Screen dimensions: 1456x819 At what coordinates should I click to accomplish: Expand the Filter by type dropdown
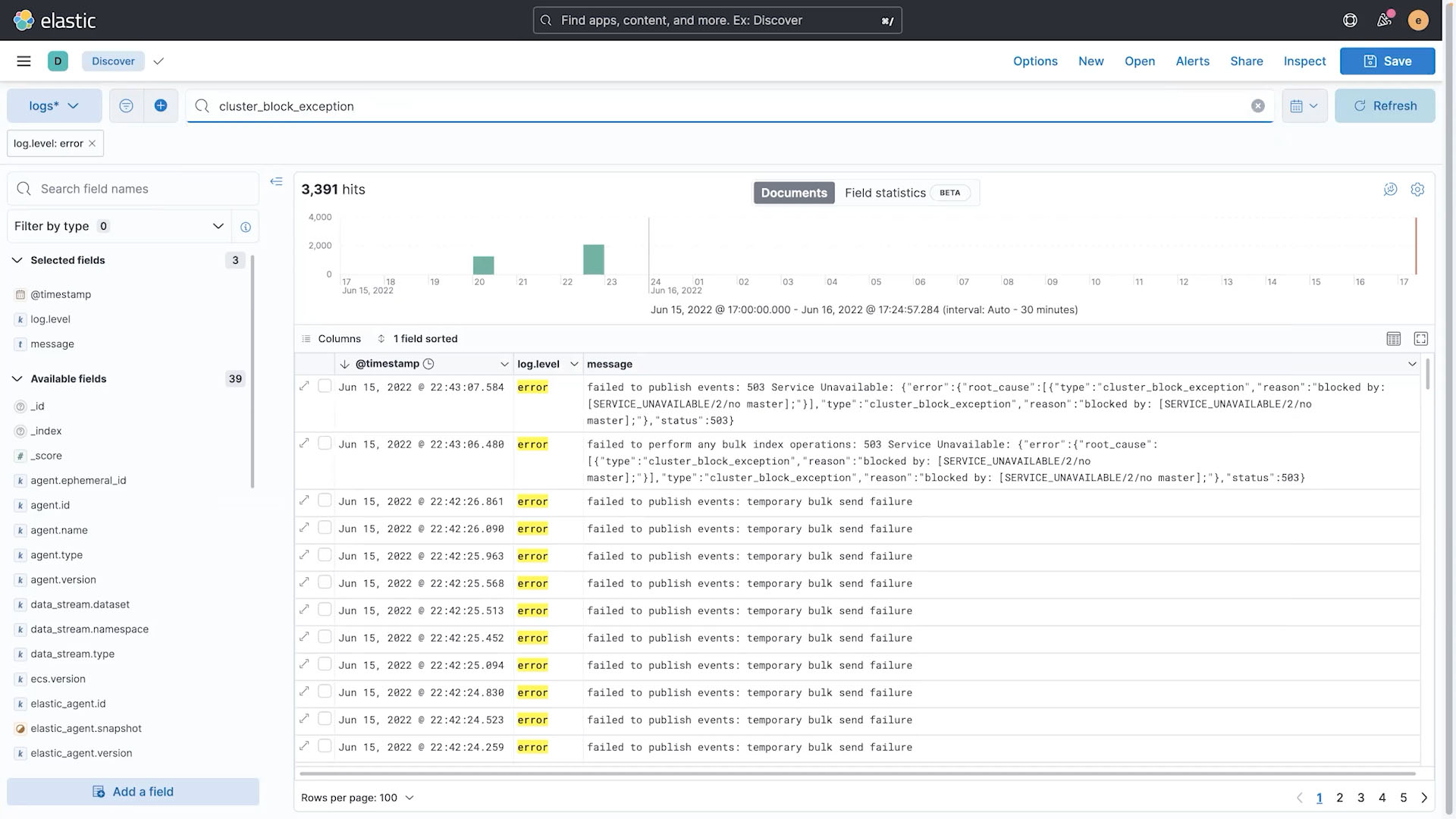218,226
